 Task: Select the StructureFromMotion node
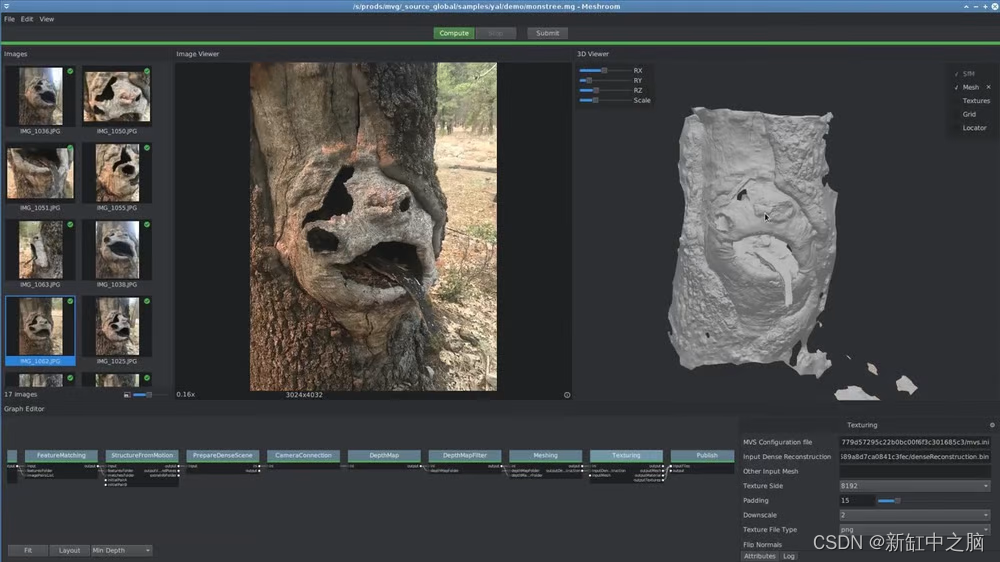point(142,455)
